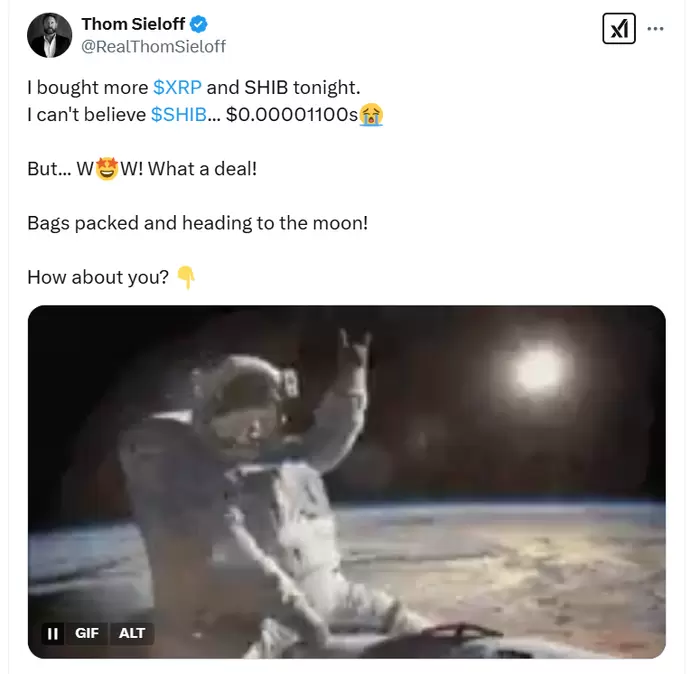Viewport: 700px width, 674px height.
Task: Click the pointing down hand emoji
Action: click(x=185, y=277)
